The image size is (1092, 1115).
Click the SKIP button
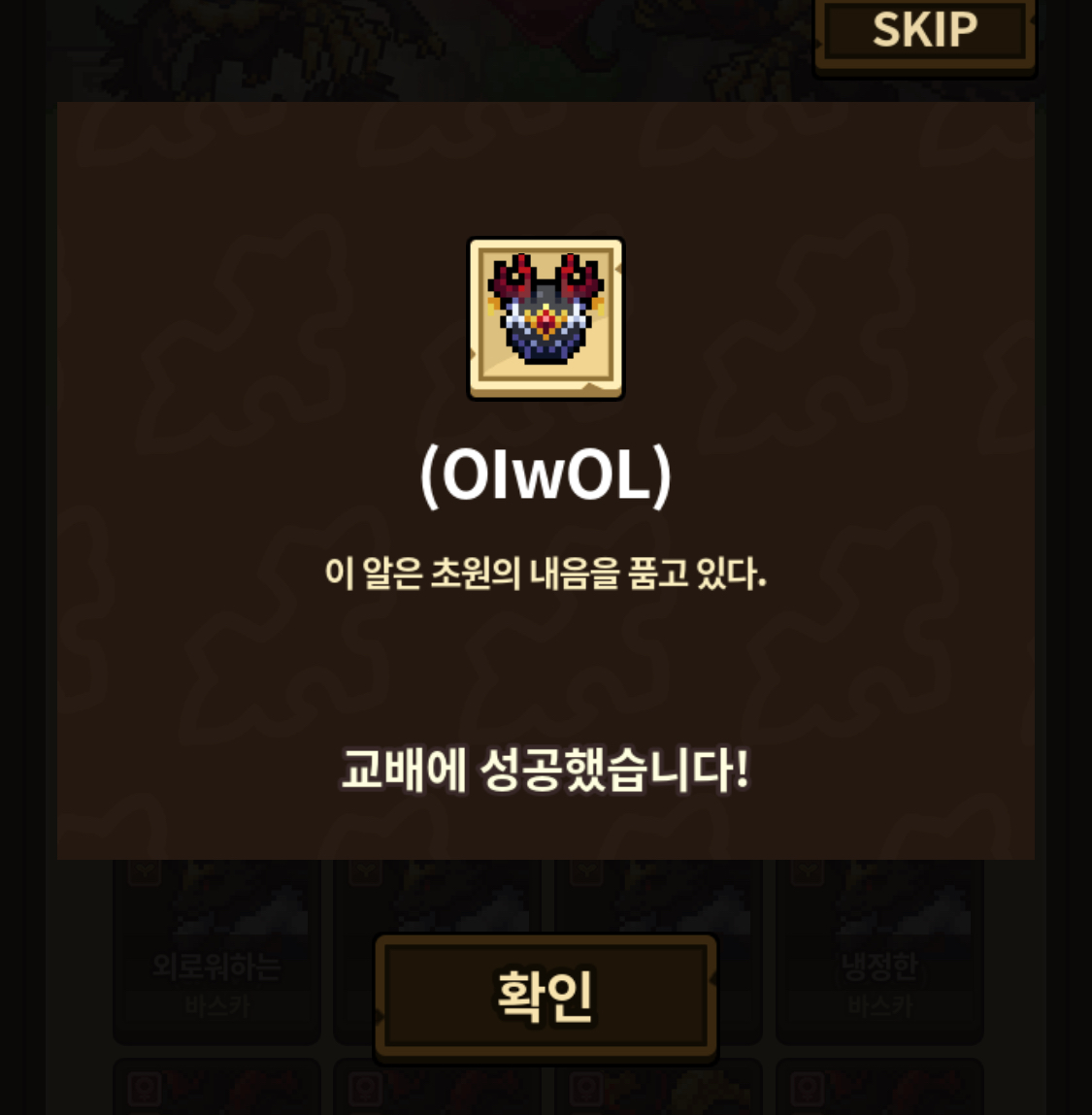pyautogui.click(x=924, y=31)
